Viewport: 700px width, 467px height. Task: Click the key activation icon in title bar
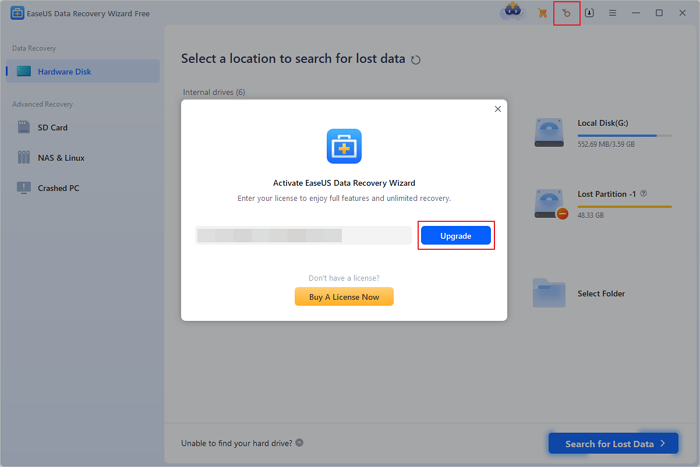pyautogui.click(x=567, y=13)
